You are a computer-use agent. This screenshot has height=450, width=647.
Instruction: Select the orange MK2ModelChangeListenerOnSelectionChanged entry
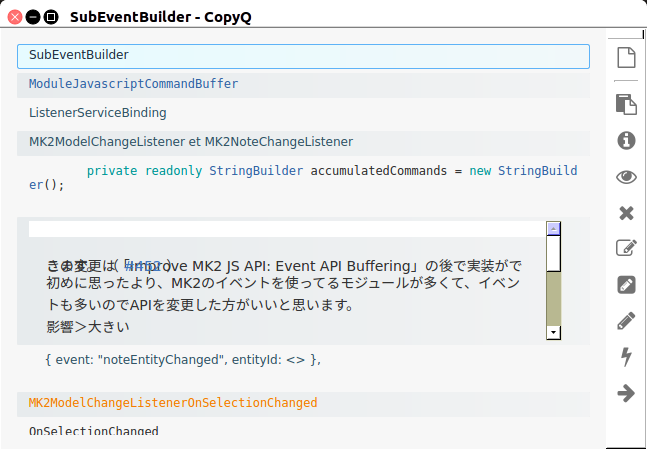pyautogui.click(x=303, y=403)
